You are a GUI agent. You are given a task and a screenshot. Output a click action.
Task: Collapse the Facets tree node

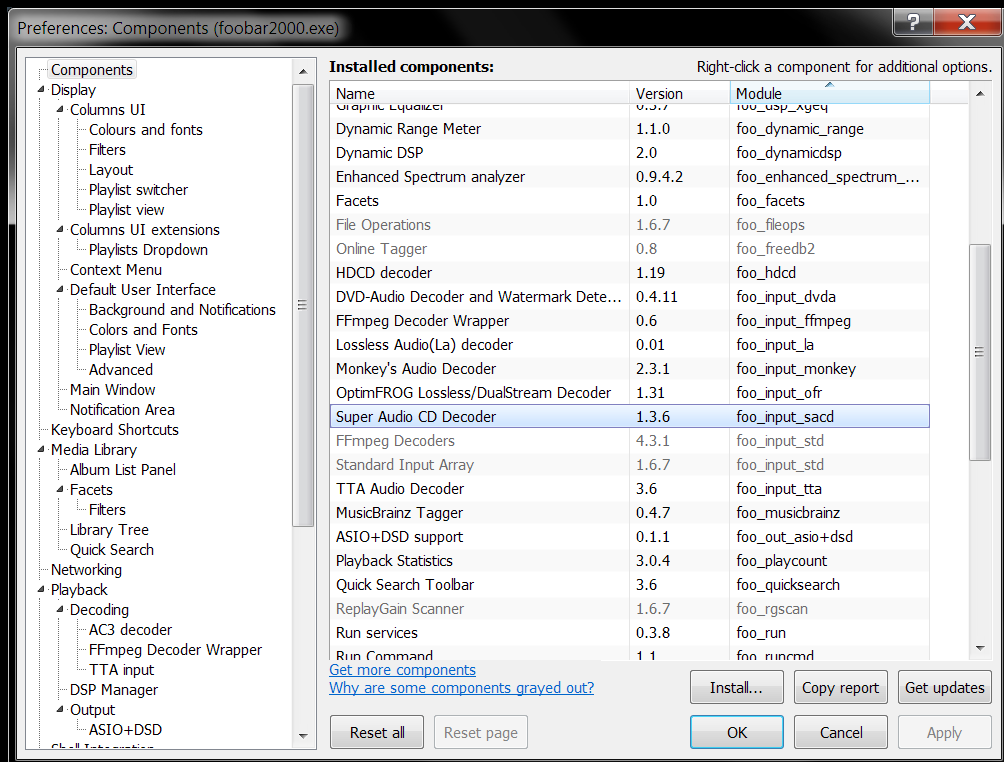click(60, 490)
